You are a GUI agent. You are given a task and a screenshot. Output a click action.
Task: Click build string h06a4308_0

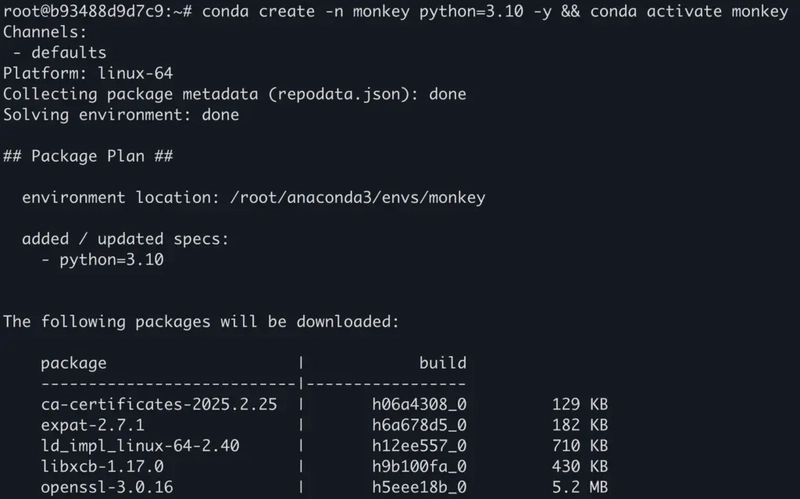(419, 405)
